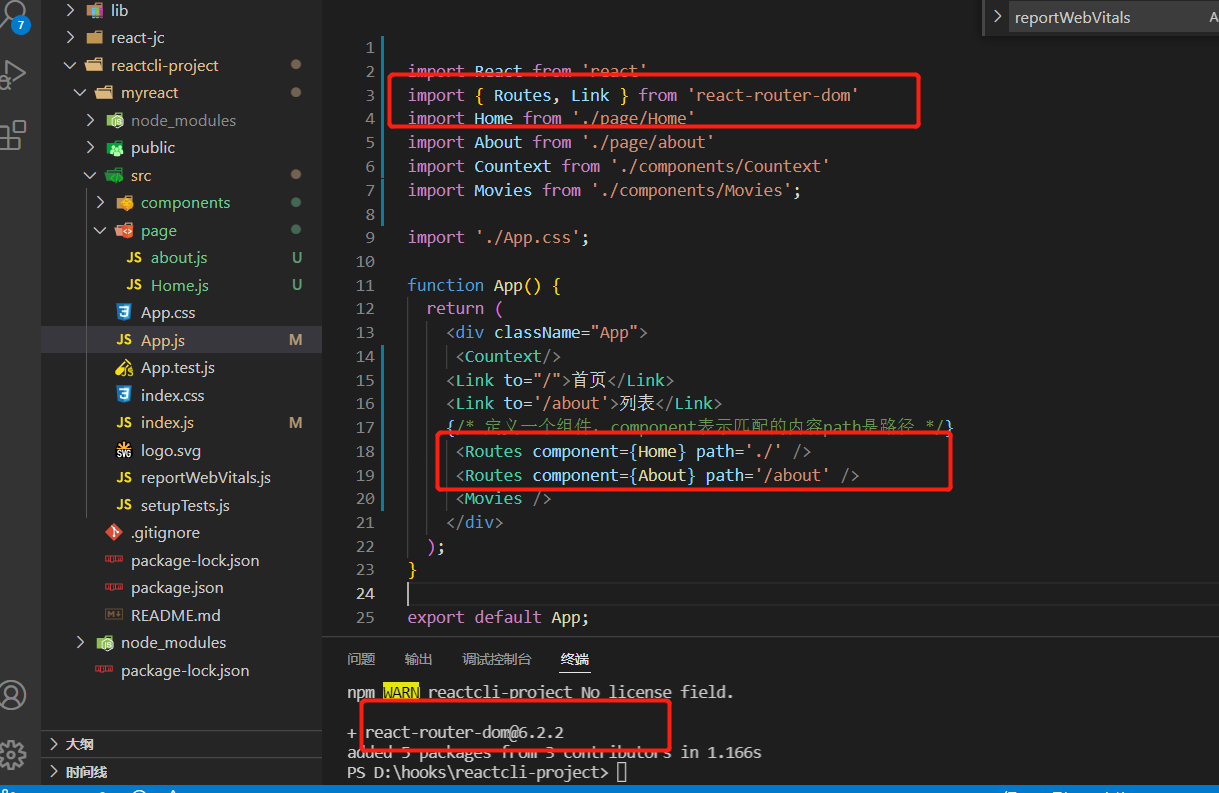Switch to the 输出 panel tab

(419, 659)
